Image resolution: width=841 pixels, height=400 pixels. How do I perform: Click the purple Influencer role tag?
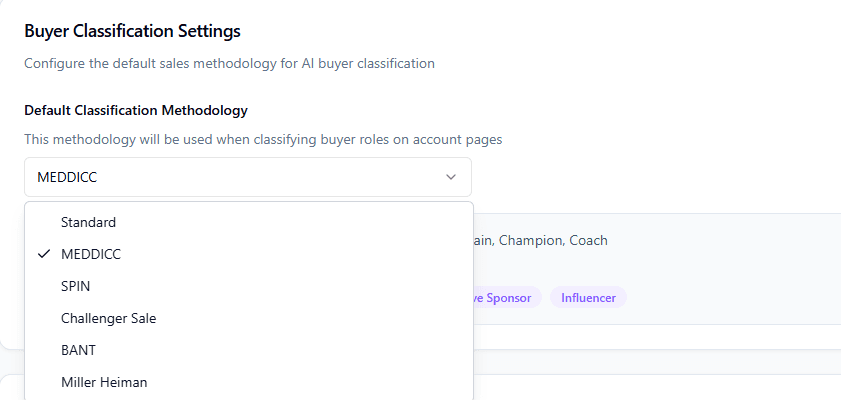[588, 298]
